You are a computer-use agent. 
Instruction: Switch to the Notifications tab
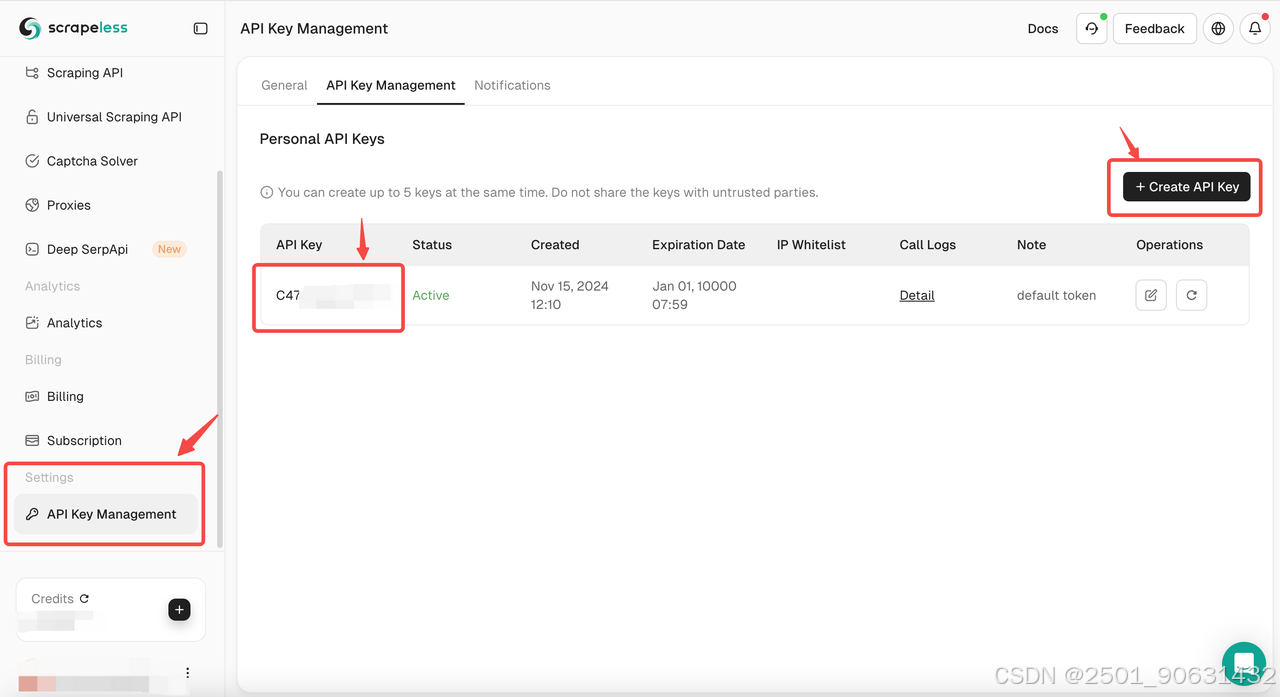(512, 85)
